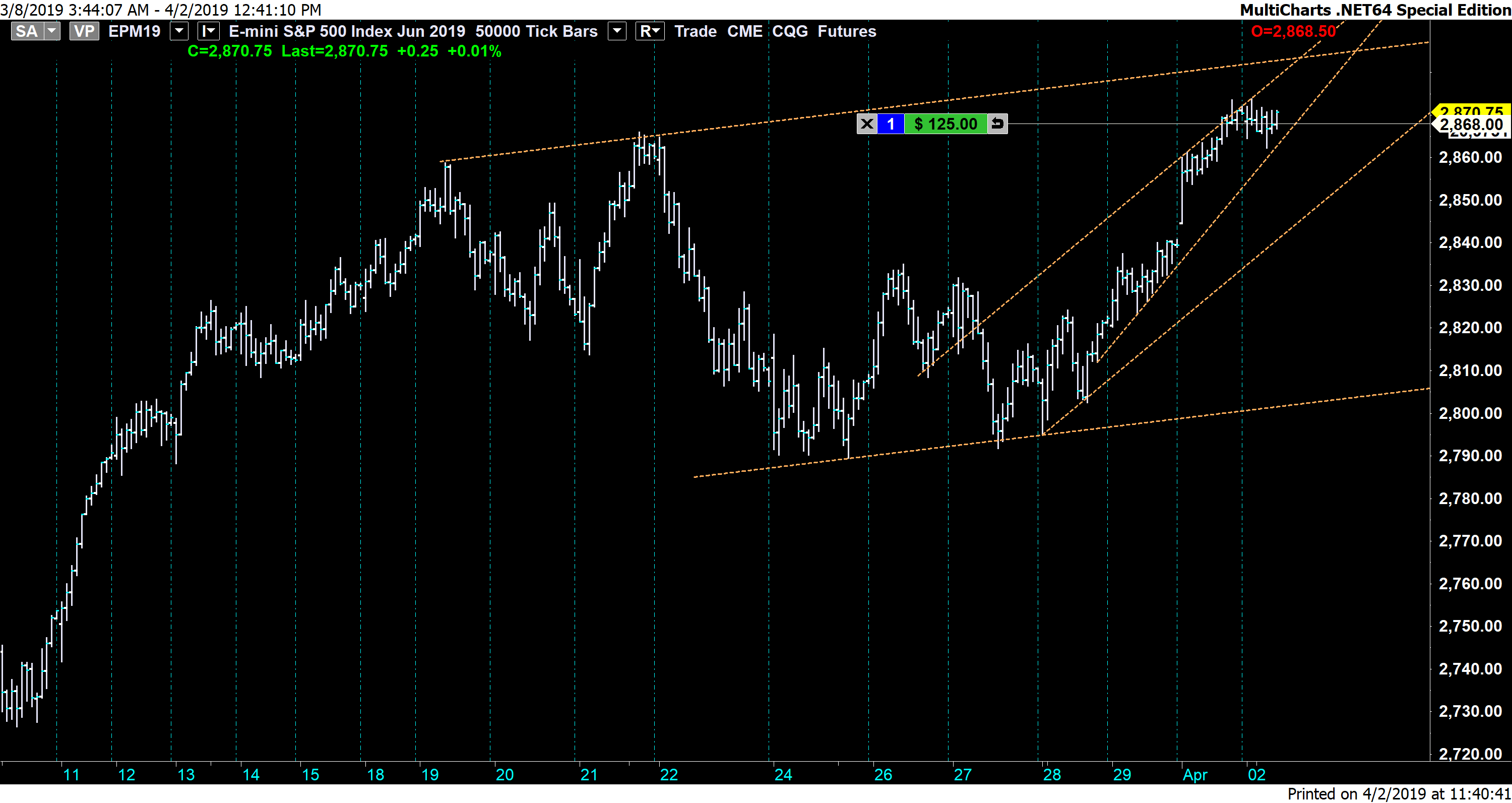
Task: Click the Futures category label
Action: 847,31
